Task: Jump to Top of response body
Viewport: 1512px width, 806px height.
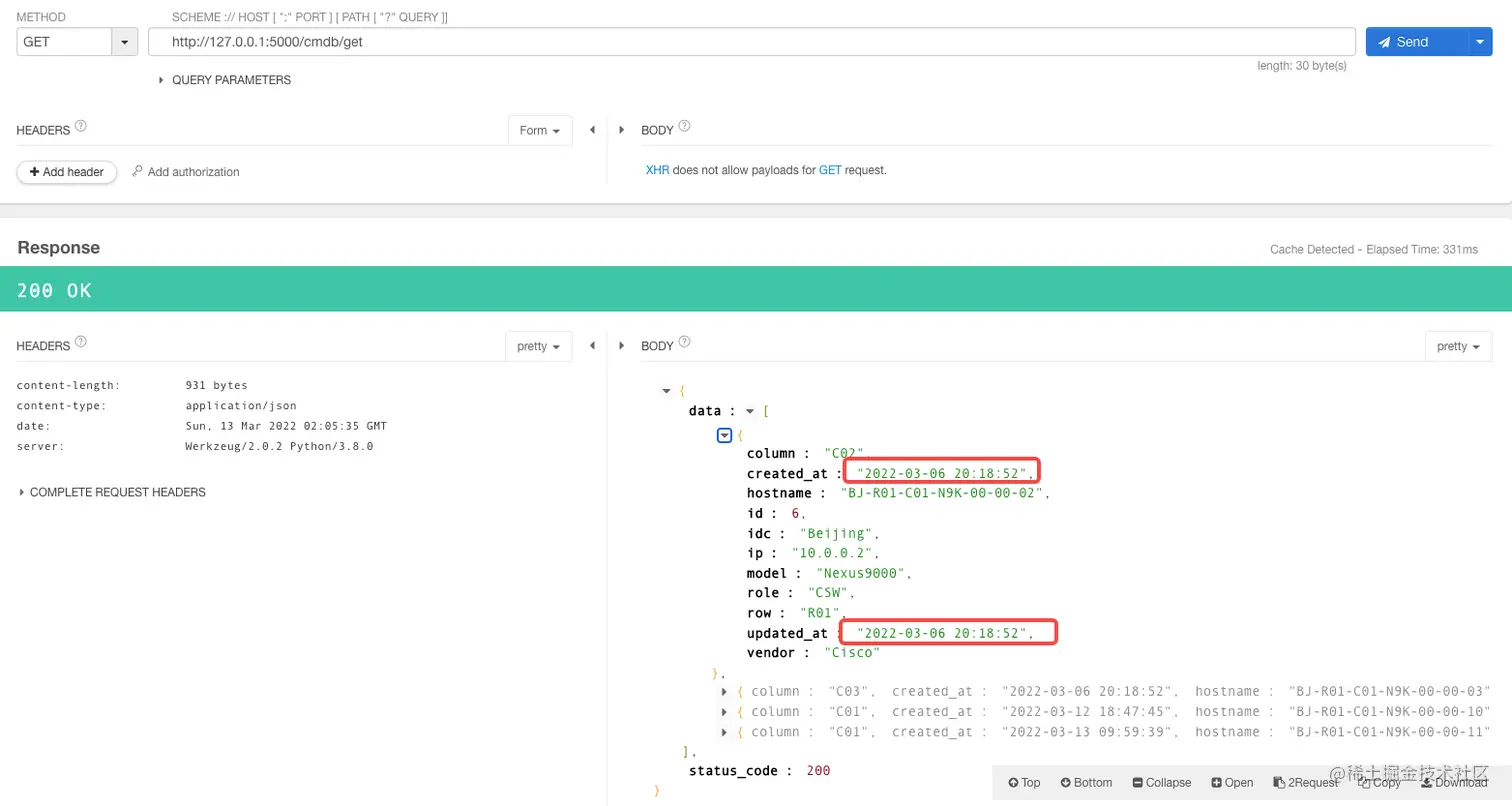Action: [1024, 782]
